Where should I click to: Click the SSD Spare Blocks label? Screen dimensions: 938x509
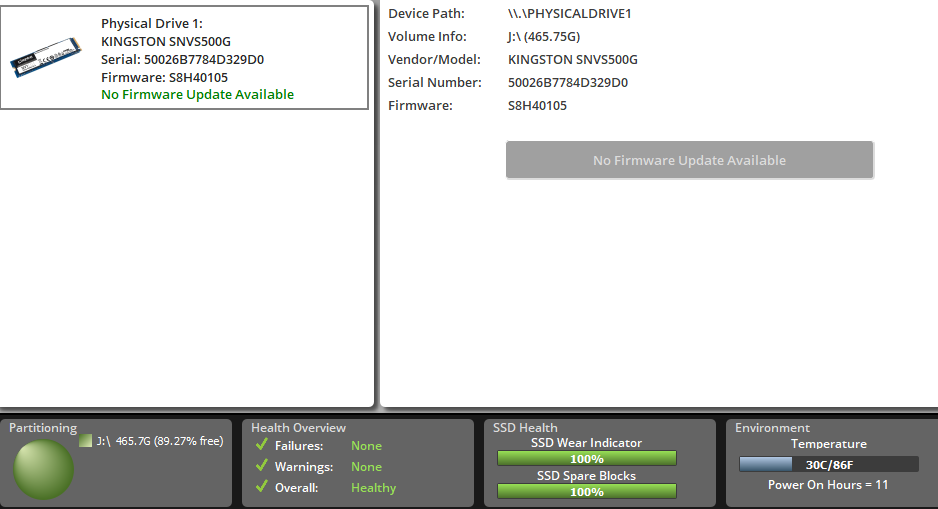click(x=586, y=476)
